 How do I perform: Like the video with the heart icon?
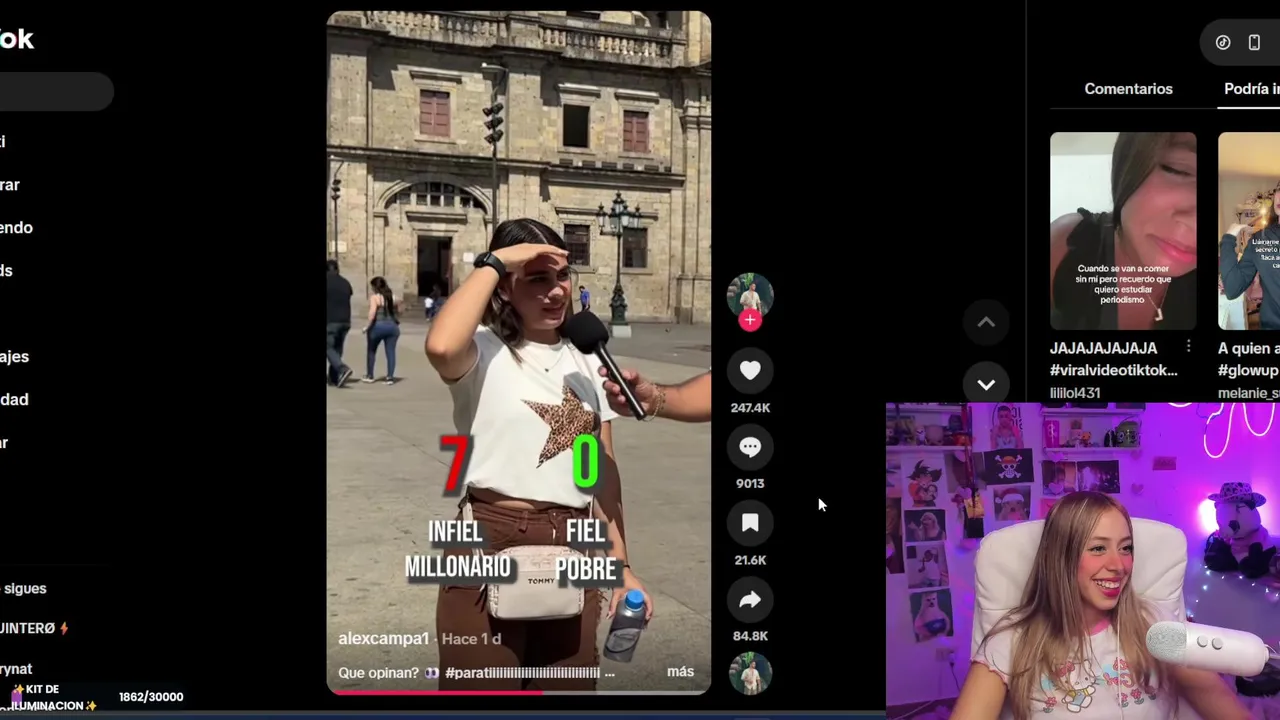(750, 371)
